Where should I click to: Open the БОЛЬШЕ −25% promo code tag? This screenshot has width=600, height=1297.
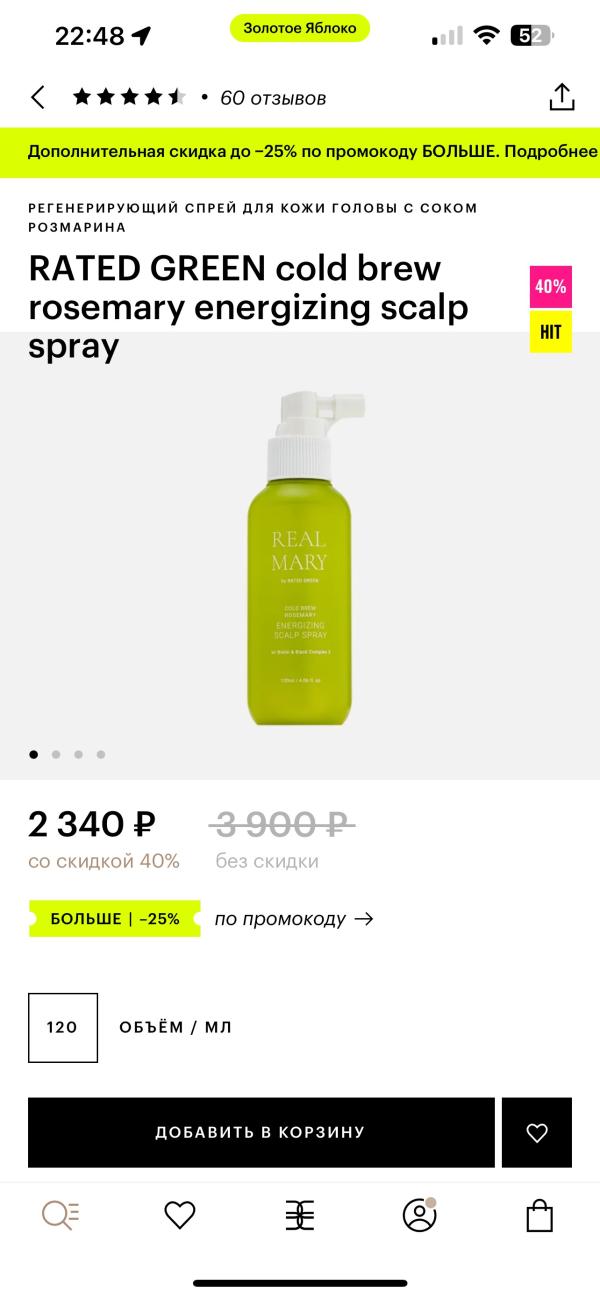[x=114, y=919]
